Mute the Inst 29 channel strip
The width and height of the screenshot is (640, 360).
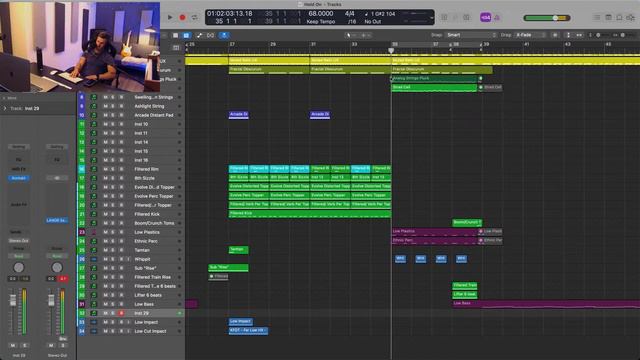pos(13,345)
